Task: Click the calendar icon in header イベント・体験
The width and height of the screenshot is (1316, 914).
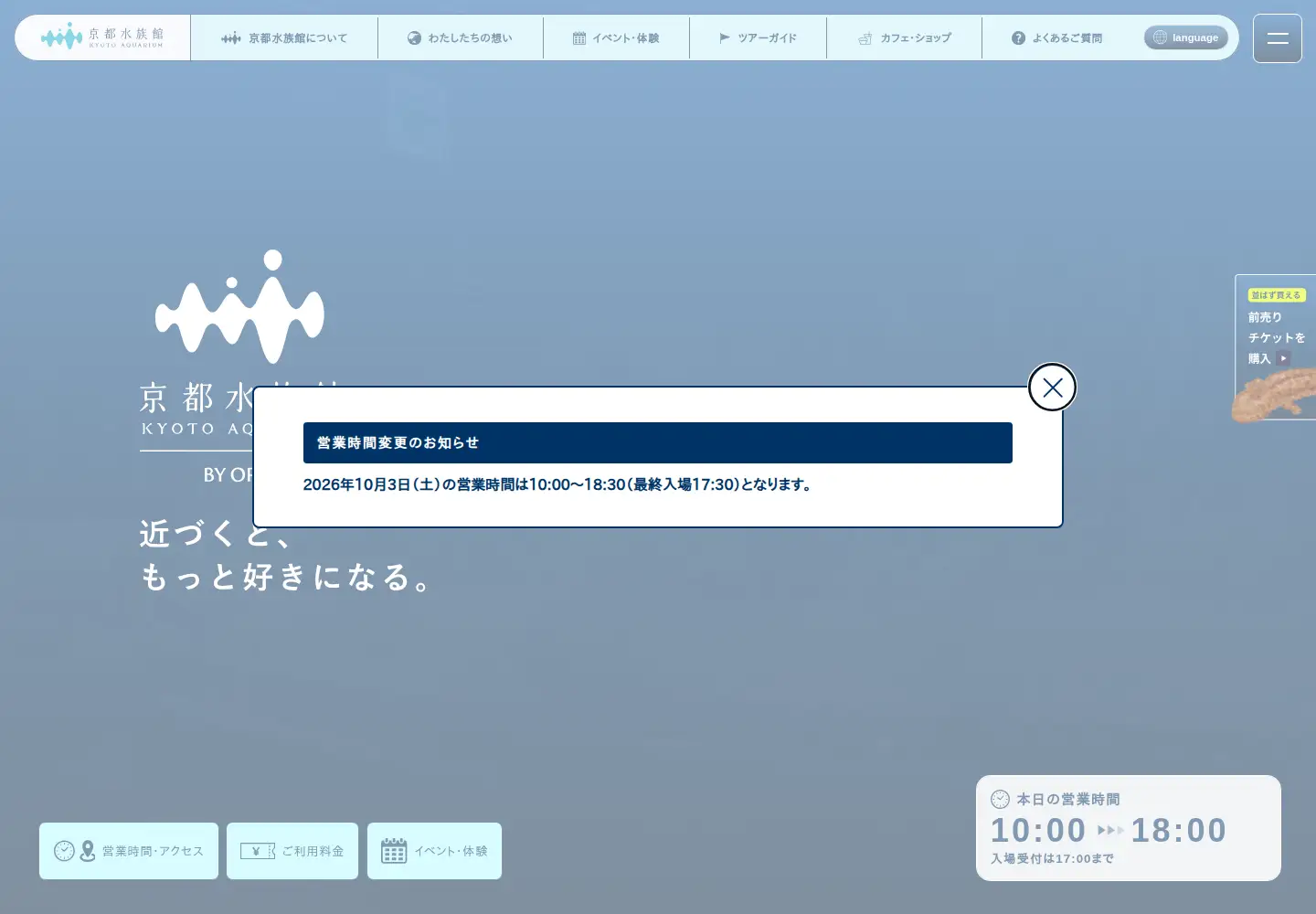Action: (579, 38)
